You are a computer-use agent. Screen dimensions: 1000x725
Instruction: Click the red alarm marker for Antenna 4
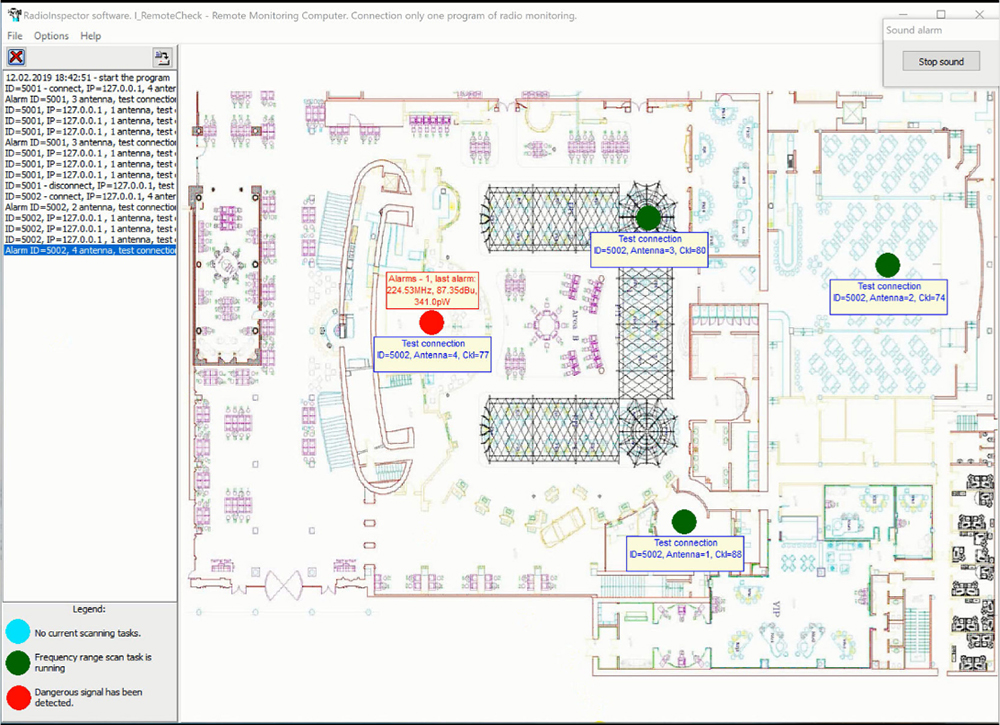point(431,322)
